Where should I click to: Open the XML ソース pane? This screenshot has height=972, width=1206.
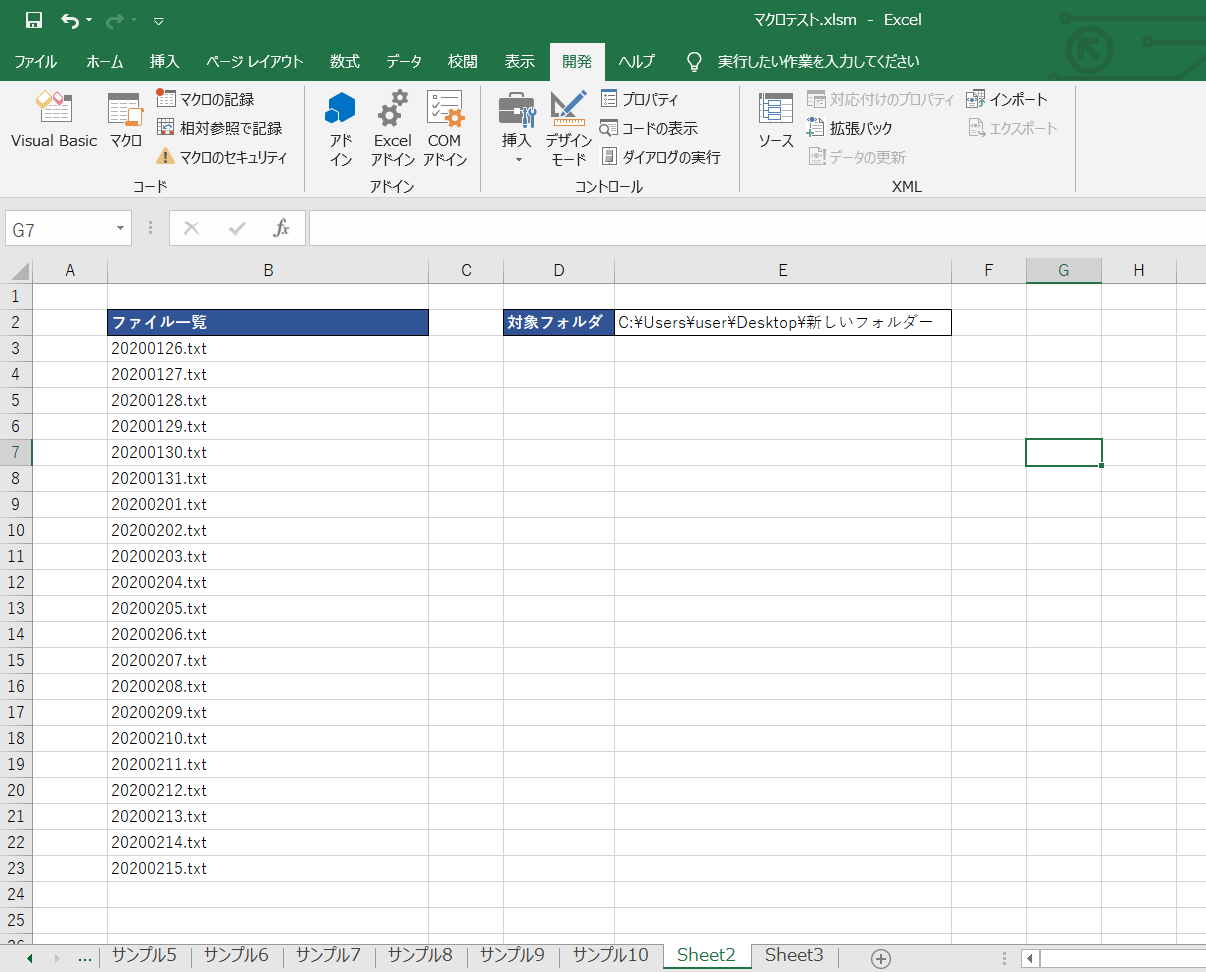(776, 120)
